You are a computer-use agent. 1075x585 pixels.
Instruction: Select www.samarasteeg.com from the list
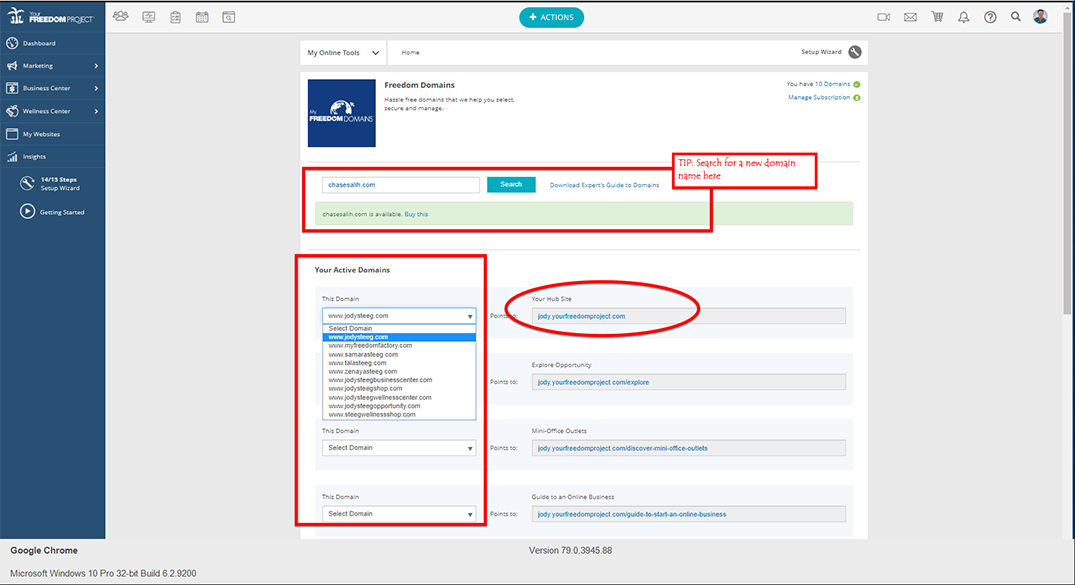coord(399,355)
